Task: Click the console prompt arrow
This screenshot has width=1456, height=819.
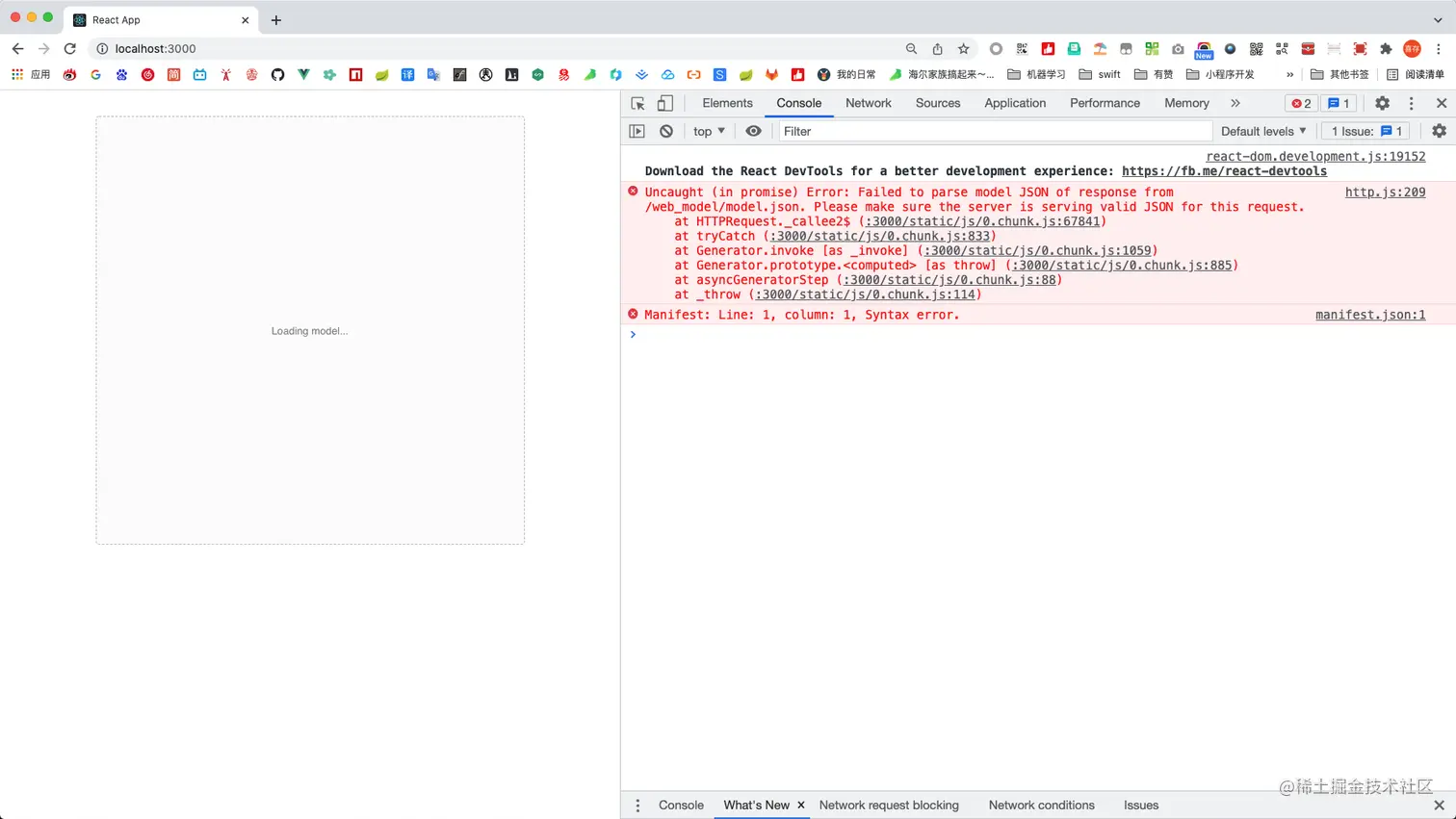Action: (633, 334)
